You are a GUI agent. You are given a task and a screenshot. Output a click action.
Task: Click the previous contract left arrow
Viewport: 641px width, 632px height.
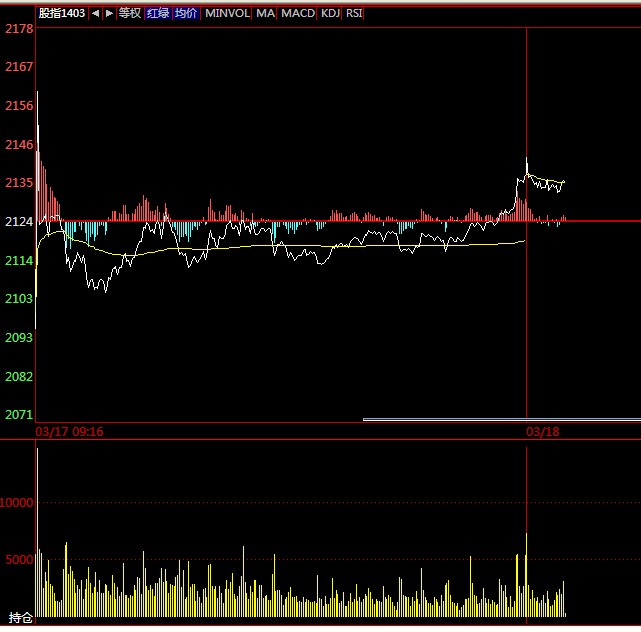click(x=95, y=13)
